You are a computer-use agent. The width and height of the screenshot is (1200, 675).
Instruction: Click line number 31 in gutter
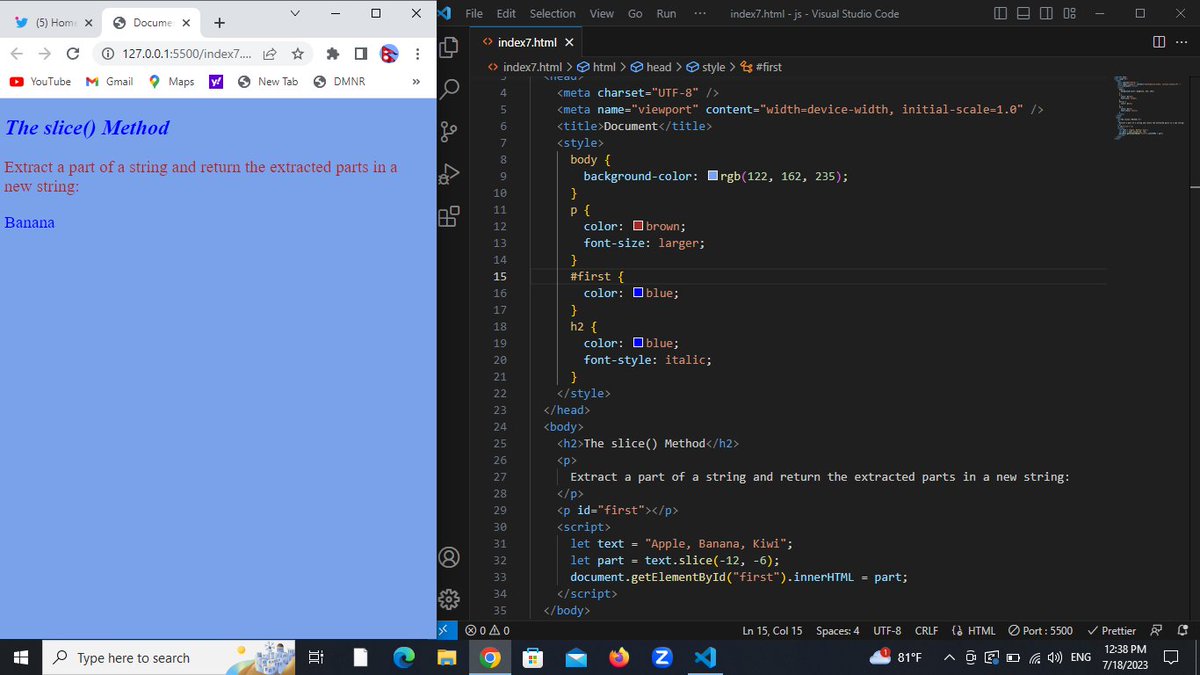pyautogui.click(x=500, y=543)
